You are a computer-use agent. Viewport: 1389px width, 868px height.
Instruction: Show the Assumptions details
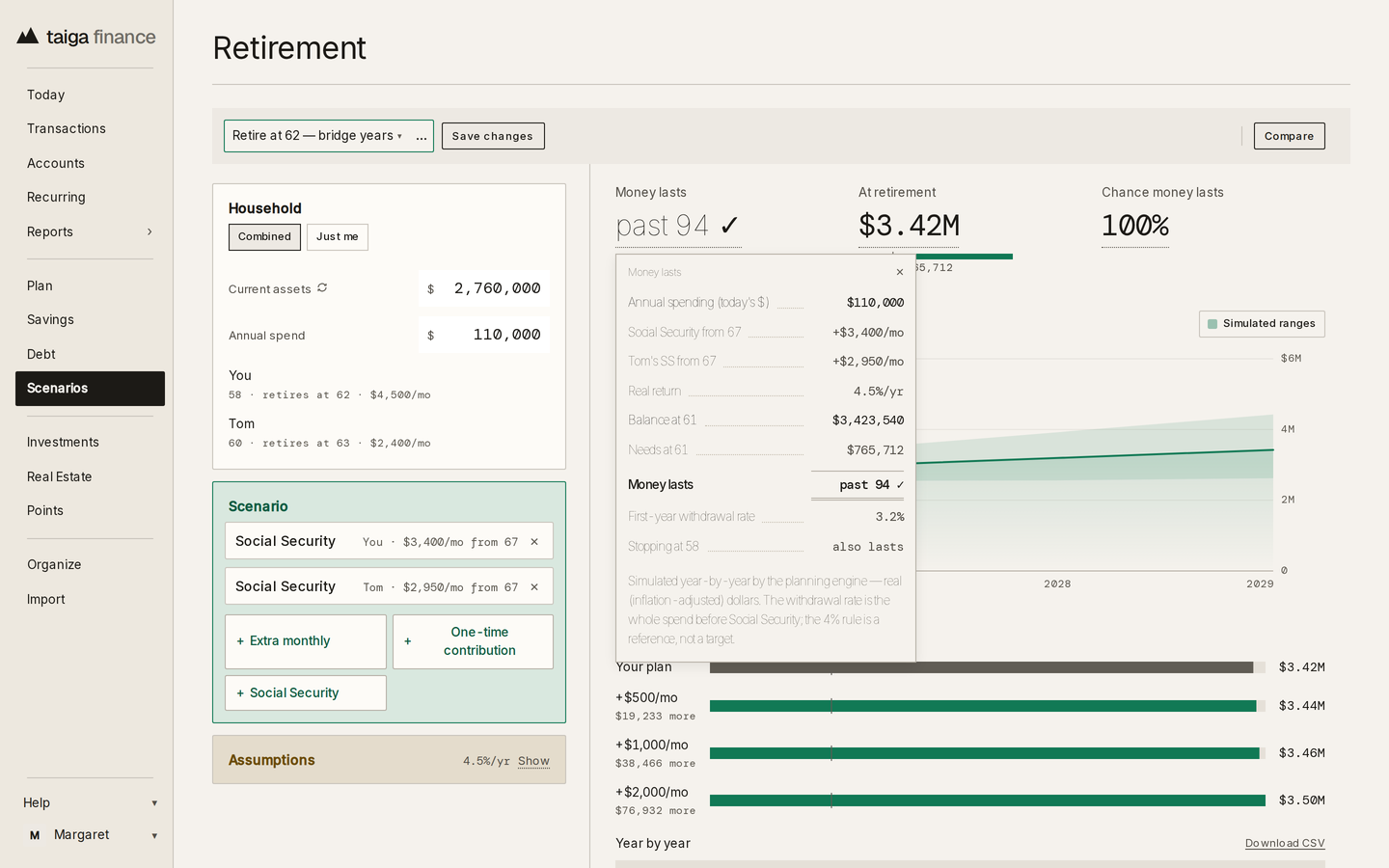[x=533, y=761]
